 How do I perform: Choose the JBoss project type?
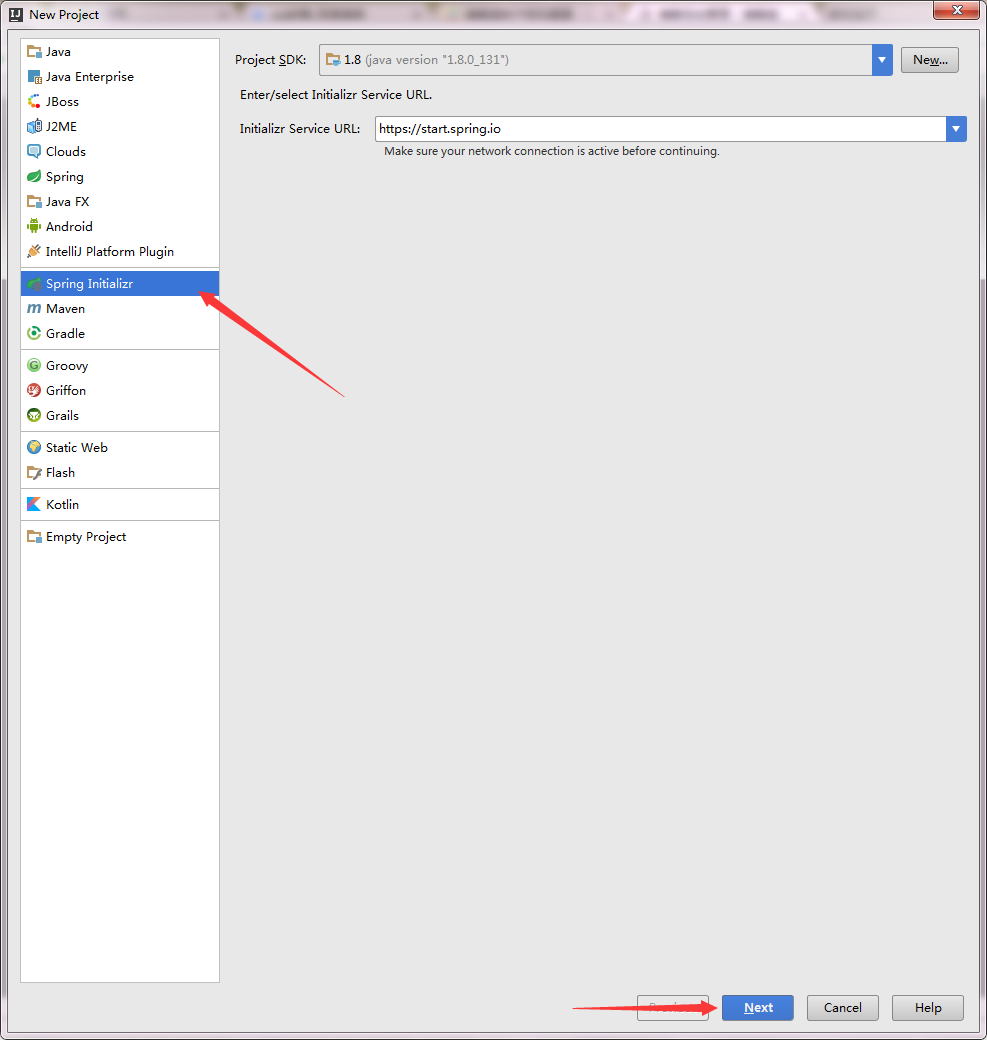(120, 101)
